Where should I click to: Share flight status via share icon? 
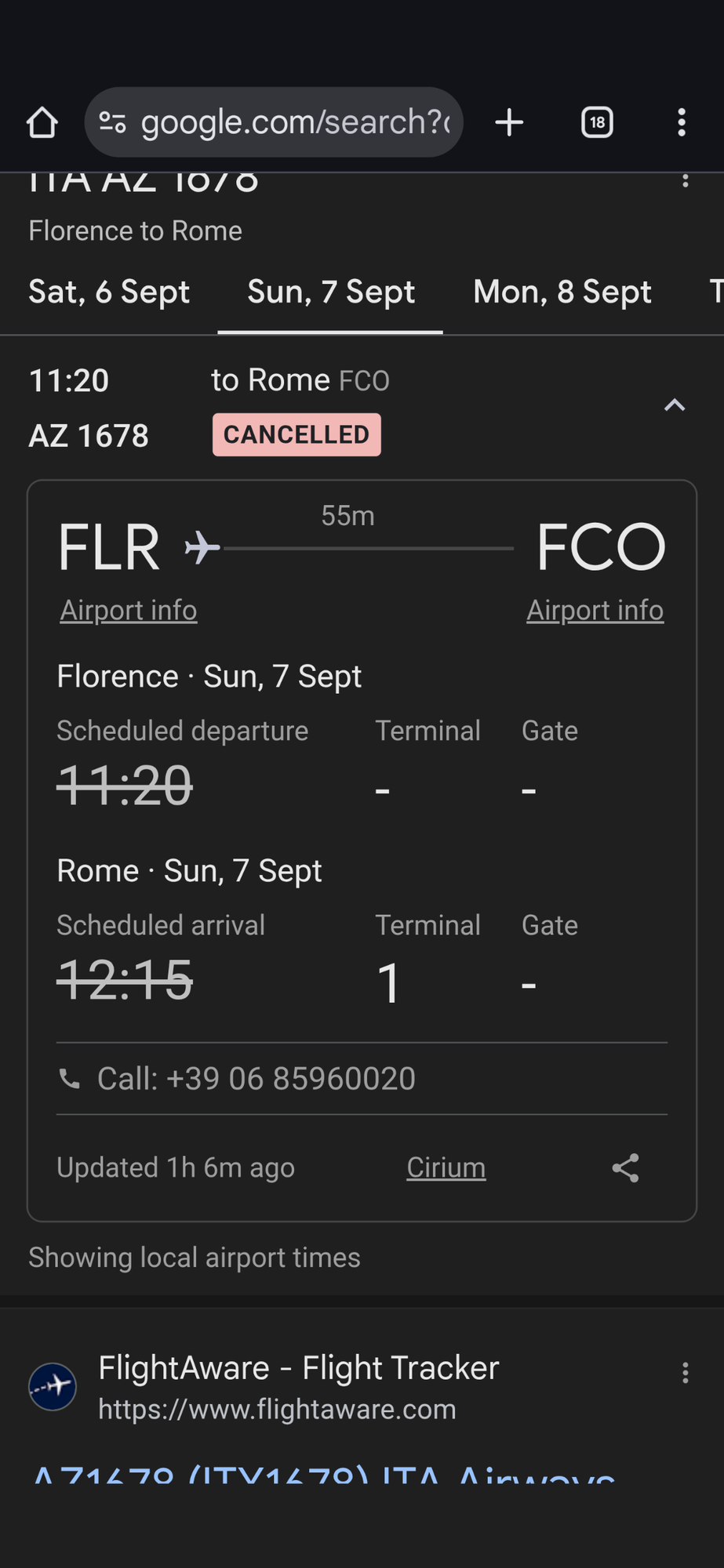[625, 1168]
